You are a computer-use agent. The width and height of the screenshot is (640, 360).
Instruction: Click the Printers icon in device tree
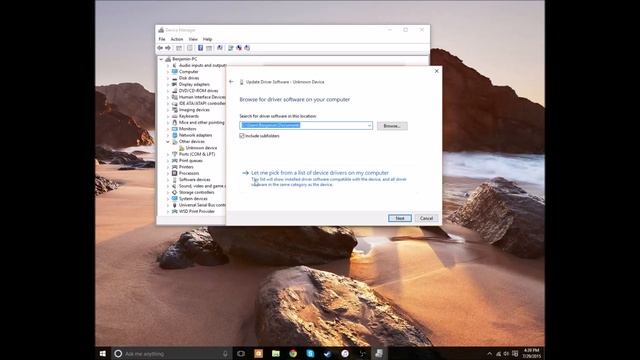(x=175, y=167)
